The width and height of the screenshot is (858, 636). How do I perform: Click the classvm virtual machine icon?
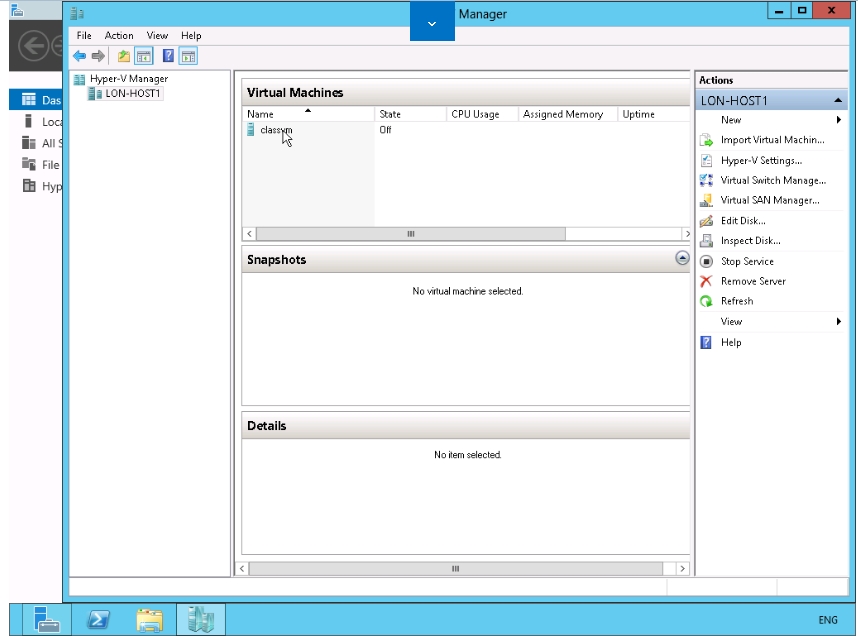[251, 130]
